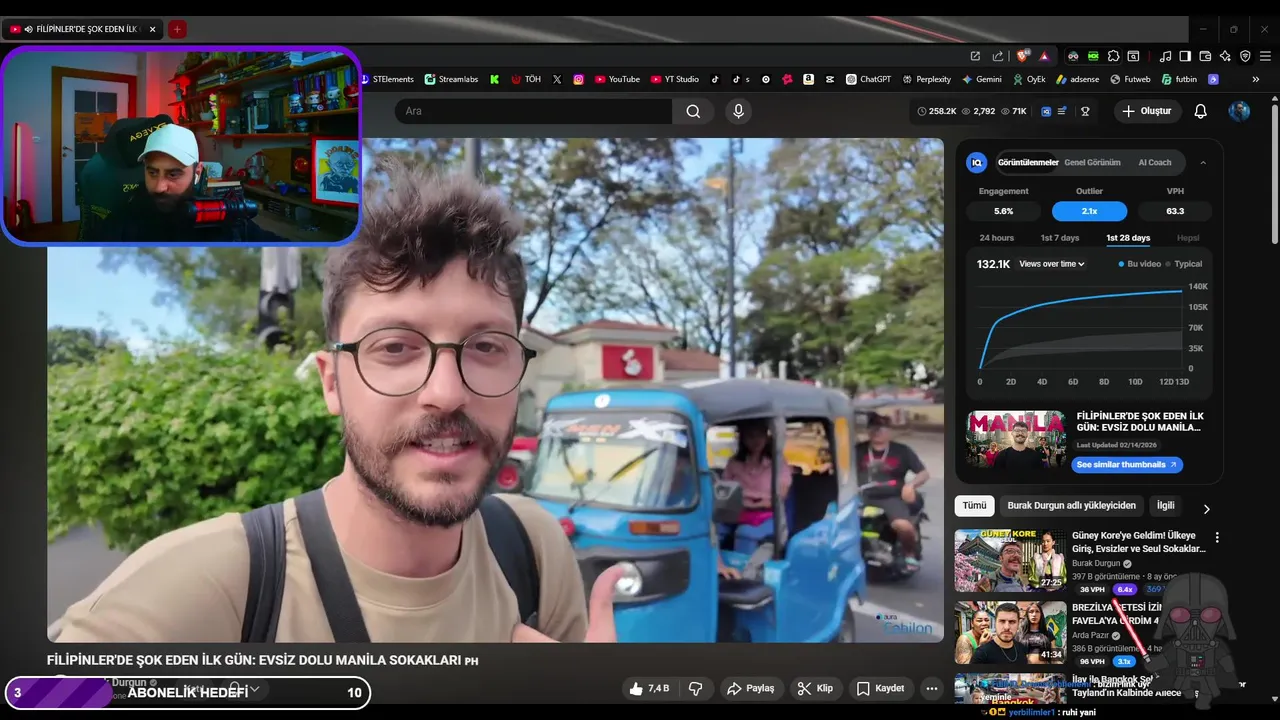Open the Güney Kore'ye Geldim video thumbnail
Screen dimensions: 1280x720
(1010, 561)
